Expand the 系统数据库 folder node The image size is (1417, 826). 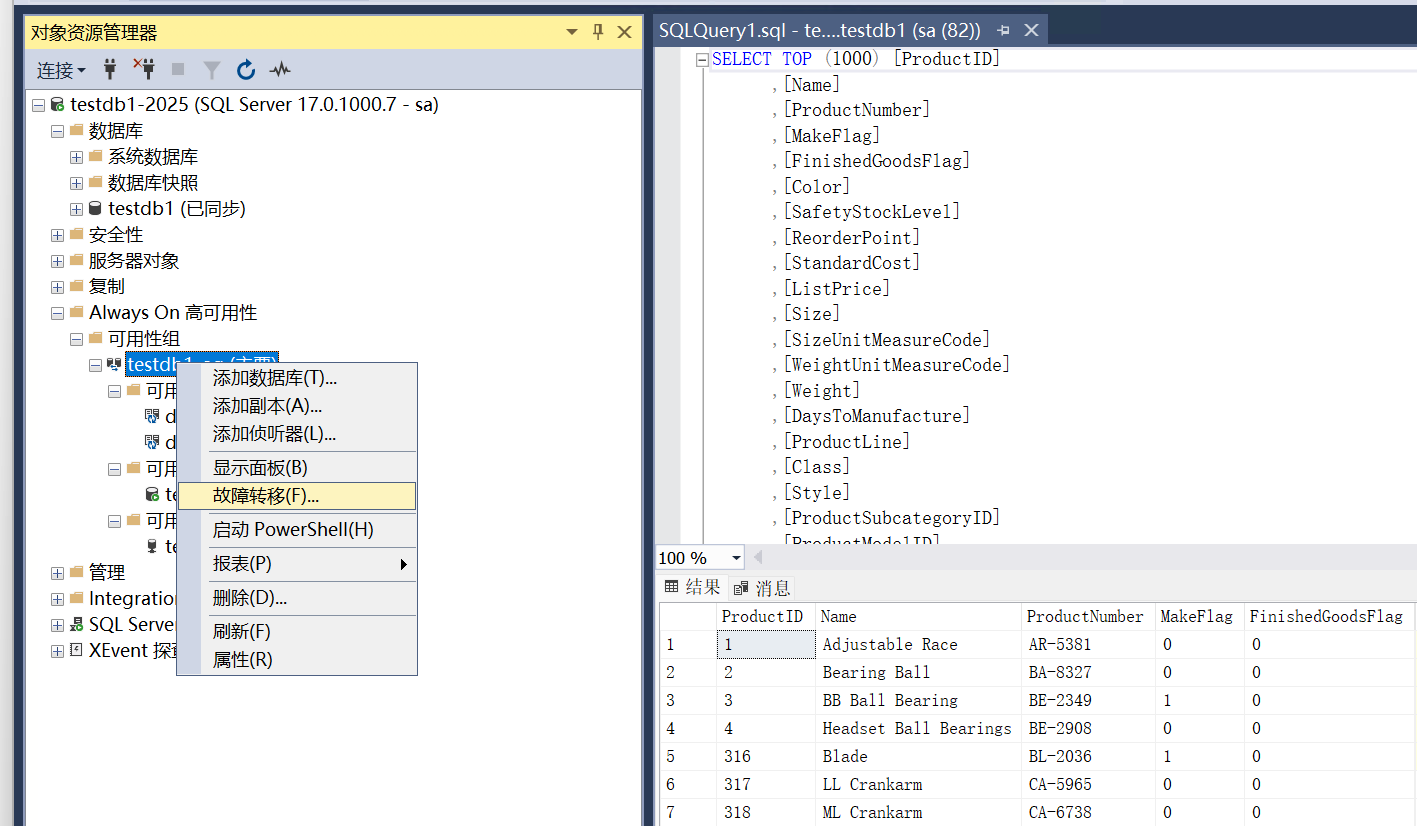76,157
